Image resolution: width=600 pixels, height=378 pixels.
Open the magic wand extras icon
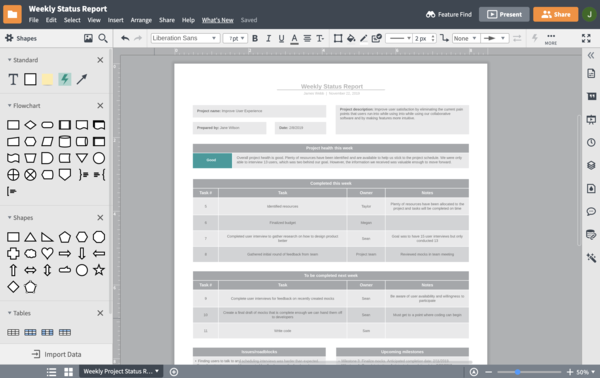(591, 257)
